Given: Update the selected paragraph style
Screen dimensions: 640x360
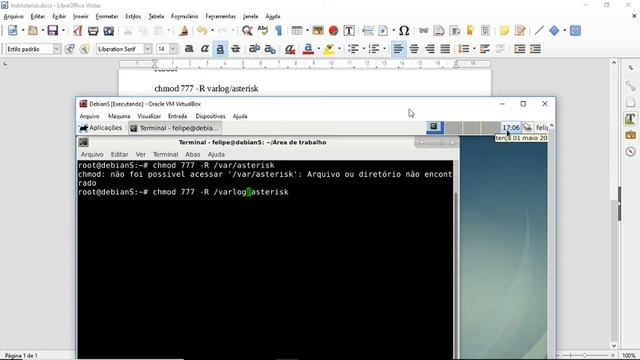Looking at the screenshot, I should click(70, 49).
